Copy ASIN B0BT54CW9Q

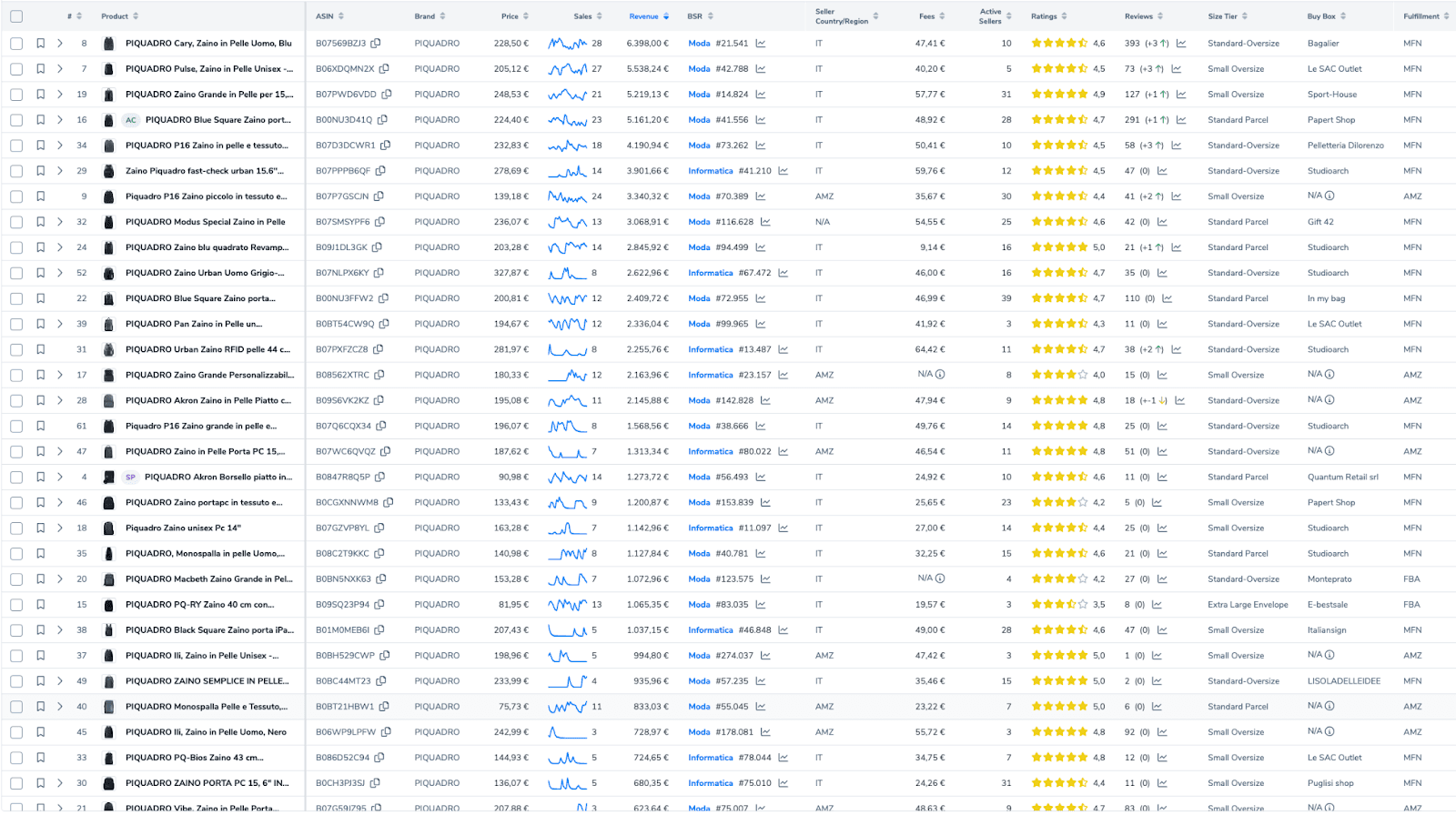pos(384,323)
